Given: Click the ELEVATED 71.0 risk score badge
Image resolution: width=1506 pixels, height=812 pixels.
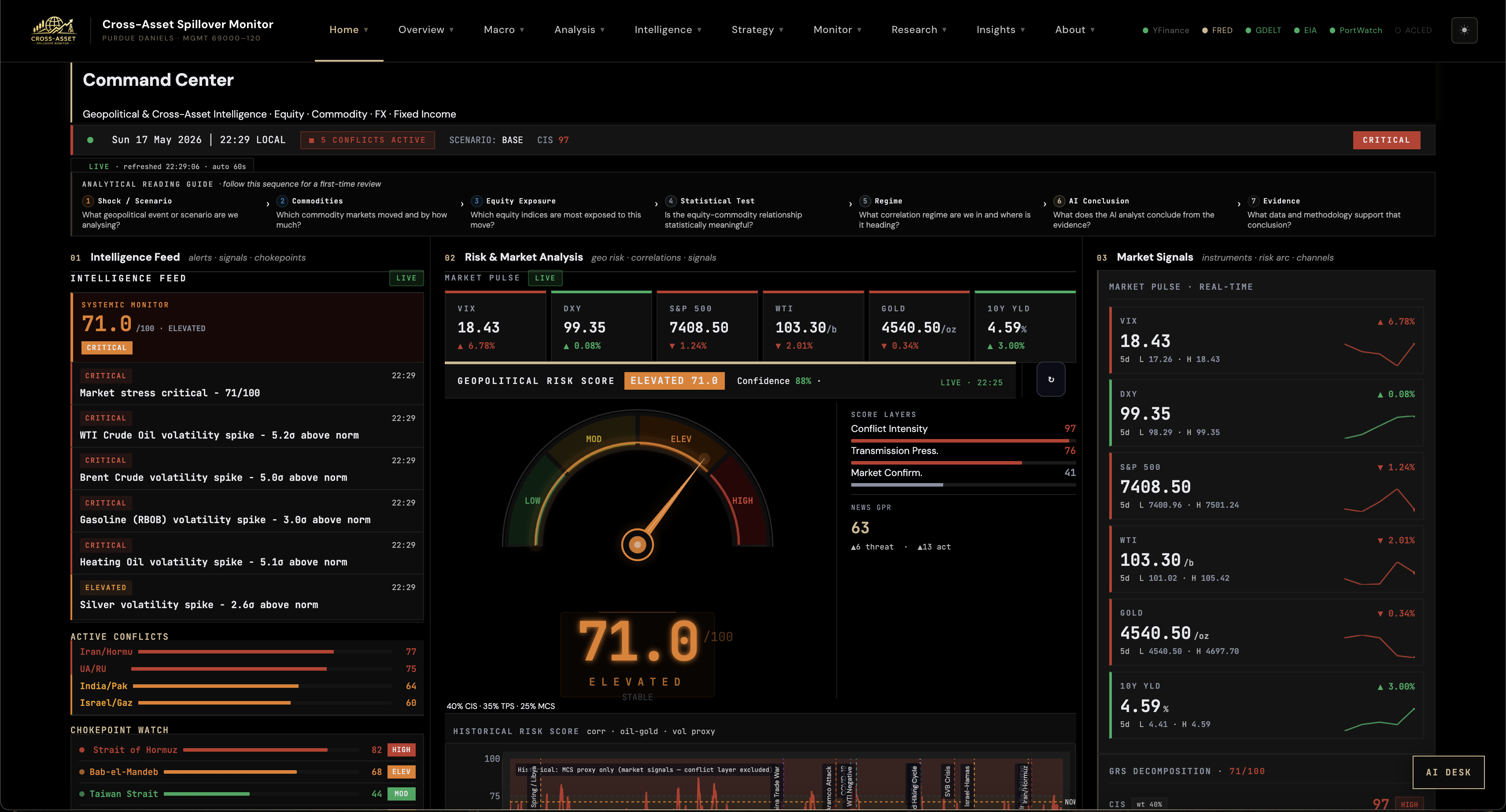Looking at the screenshot, I should (674, 380).
